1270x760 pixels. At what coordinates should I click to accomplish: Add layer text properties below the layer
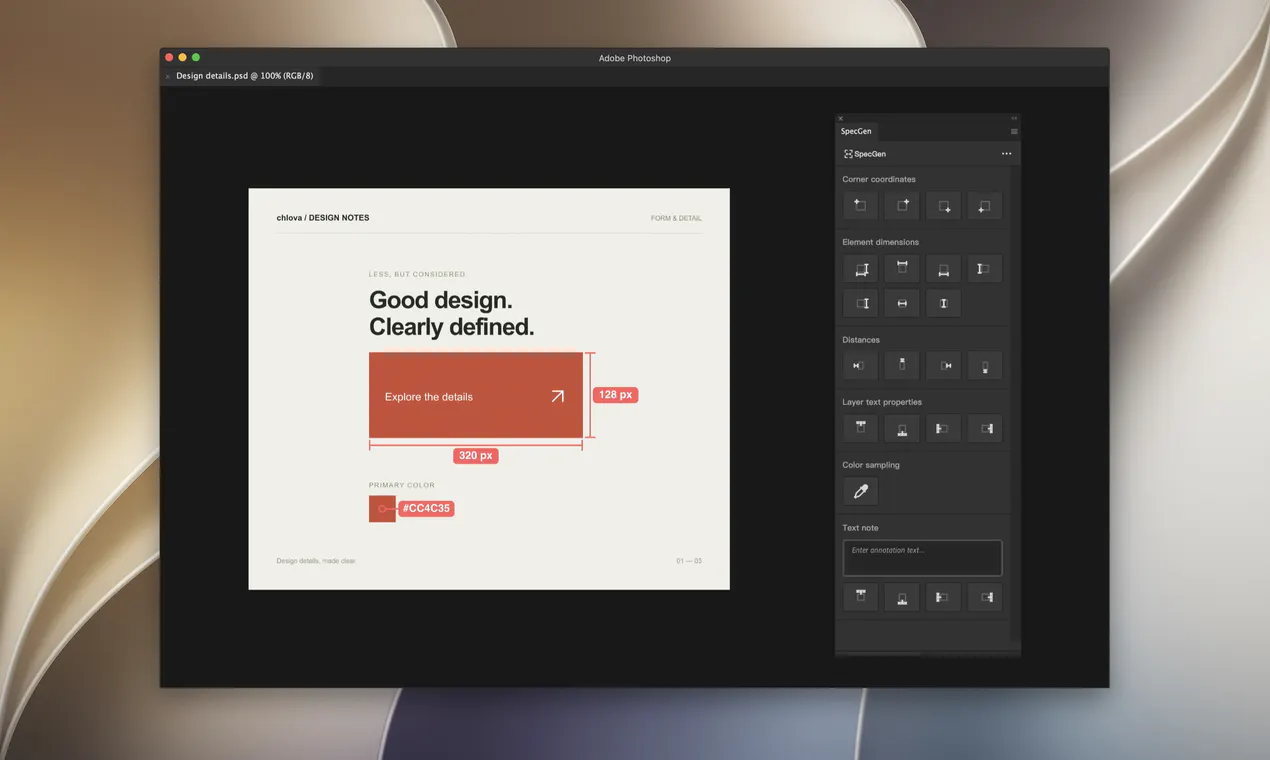coord(902,428)
